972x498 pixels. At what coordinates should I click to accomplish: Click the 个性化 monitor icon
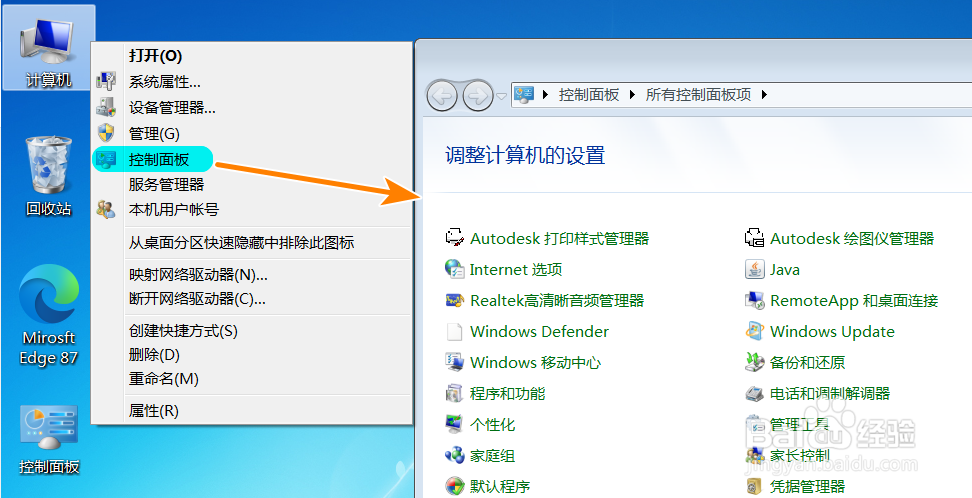(454, 424)
